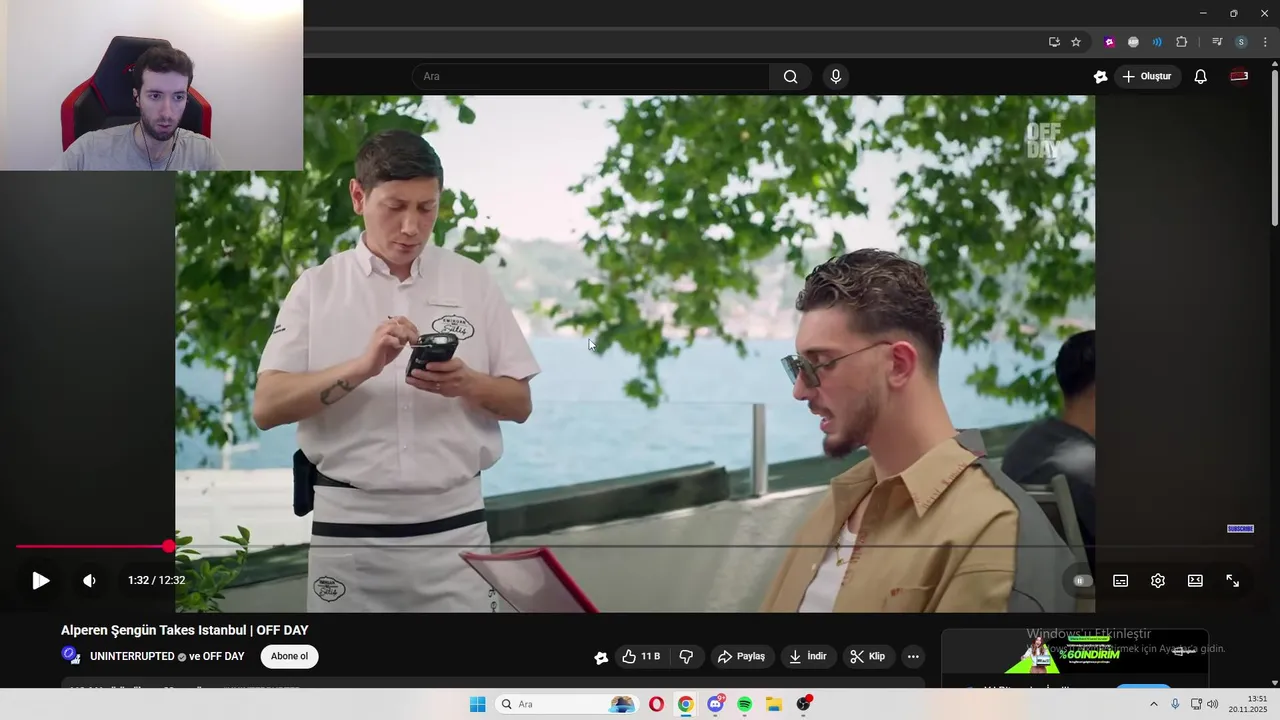Open Chrome from the taskbar
Viewport: 1280px width, 720px height.
685,704
